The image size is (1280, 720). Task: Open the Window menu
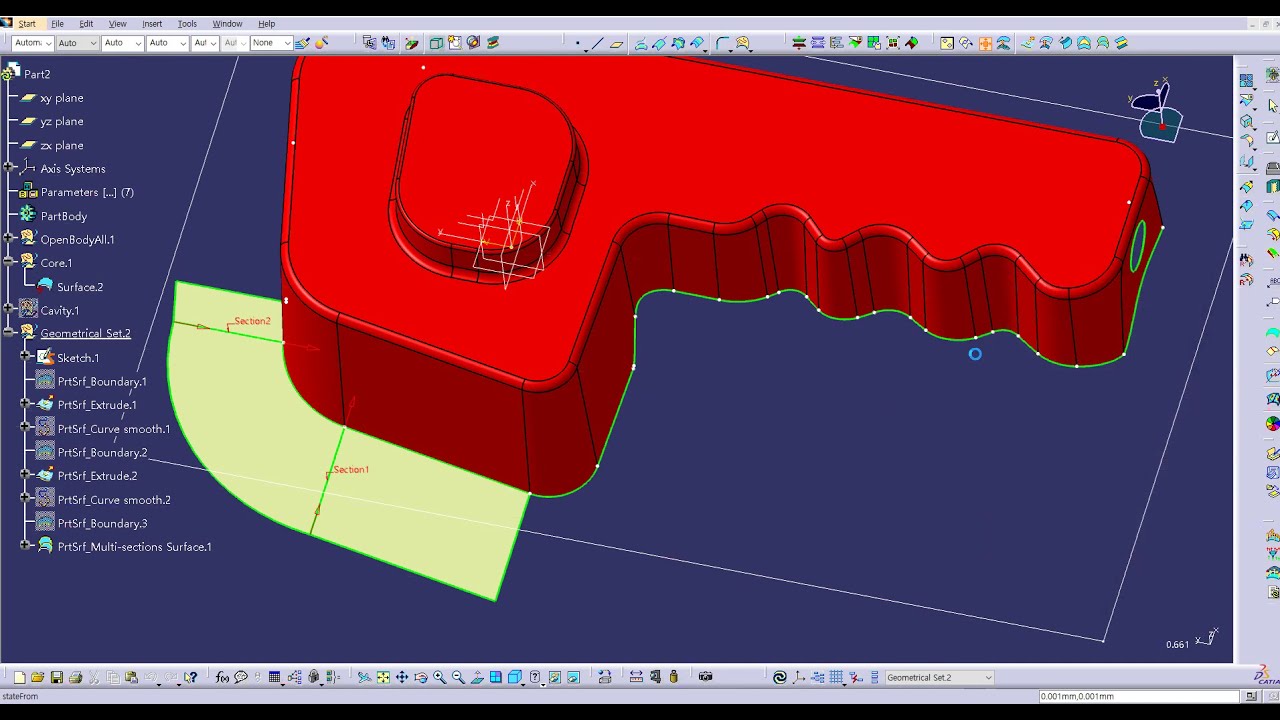pyautogui.click(x=227, y=23)
